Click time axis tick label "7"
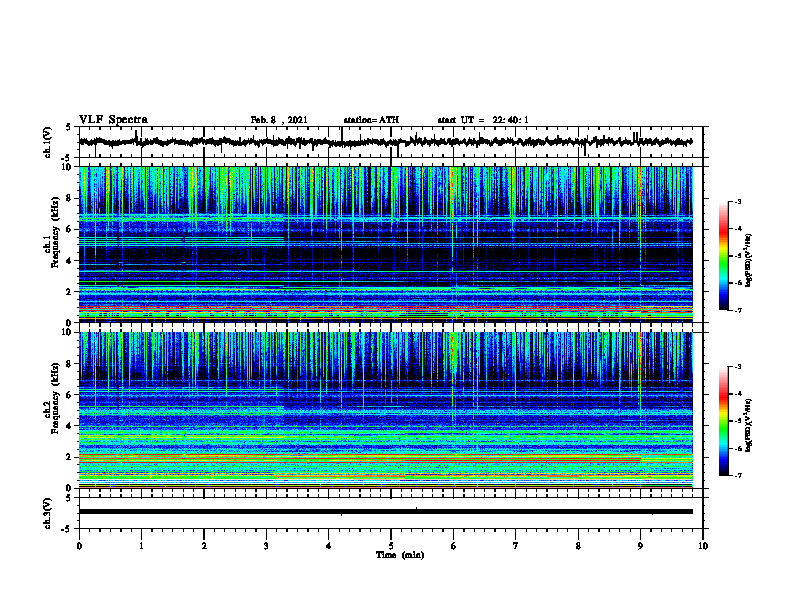Screen dimensions: 792x612 coord(516,546)
